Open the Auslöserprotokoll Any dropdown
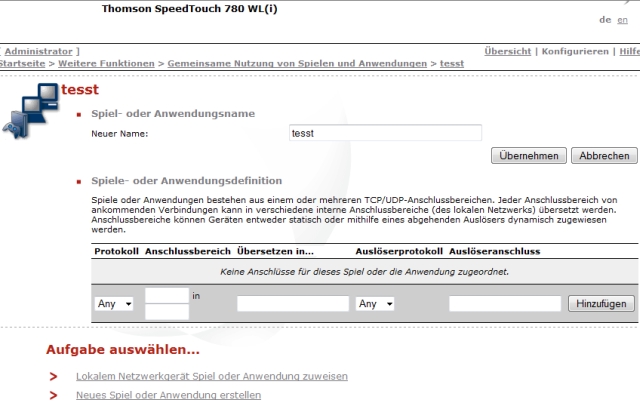Screen dimensions: 640x403 point(375,304)
